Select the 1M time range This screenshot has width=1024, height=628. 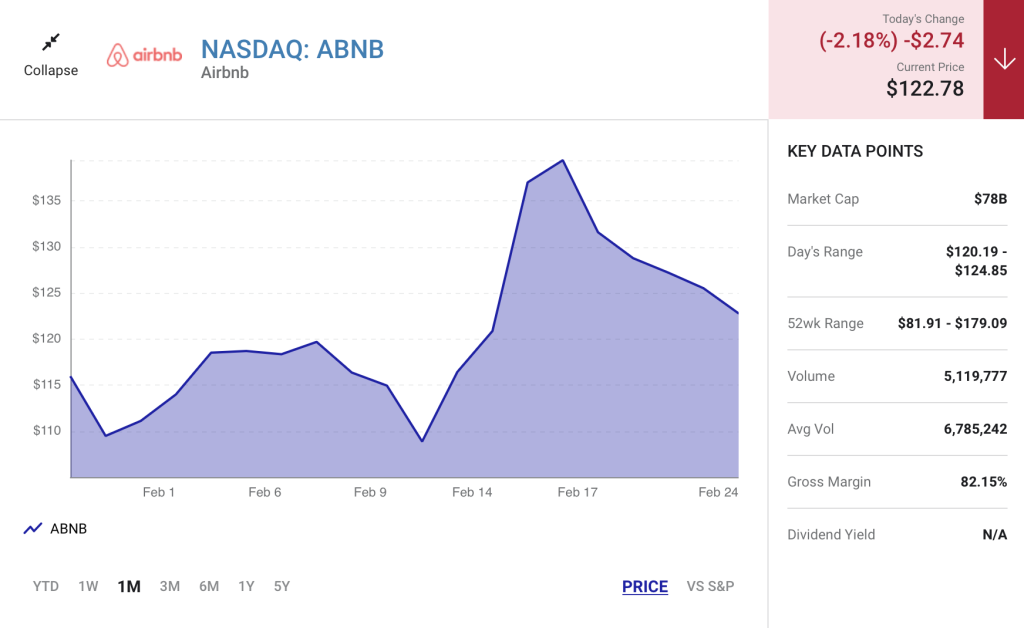pyautogui.click(x=129, y=586)
